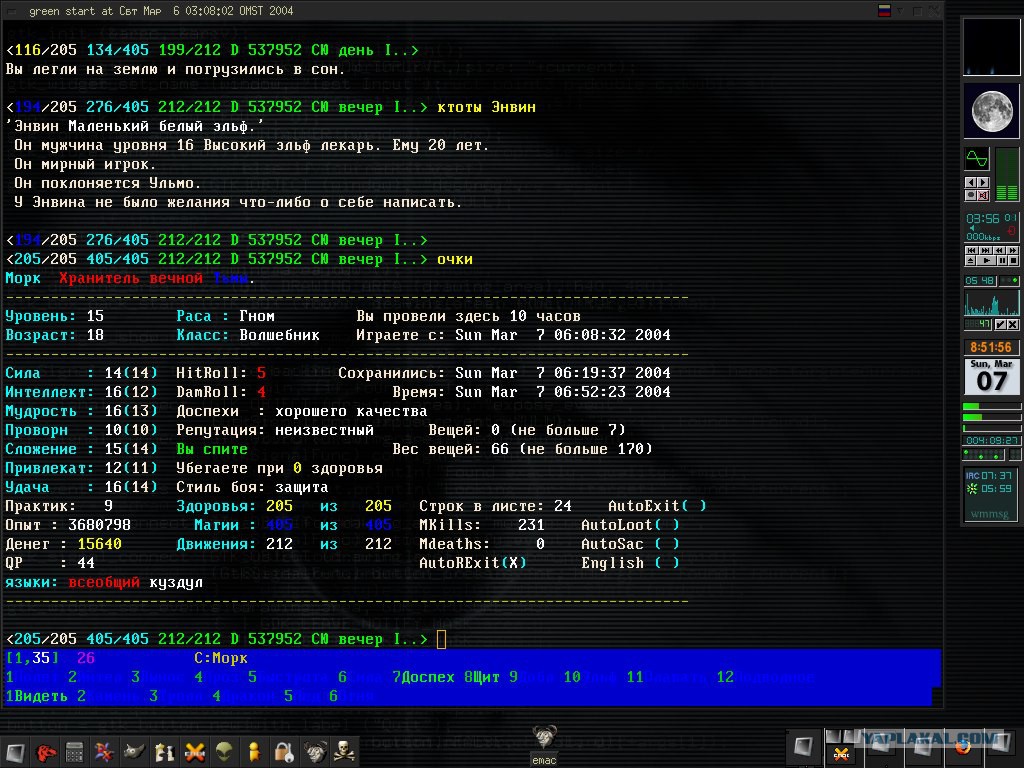Open the chess pieces icon in the dock

point(164,752)
